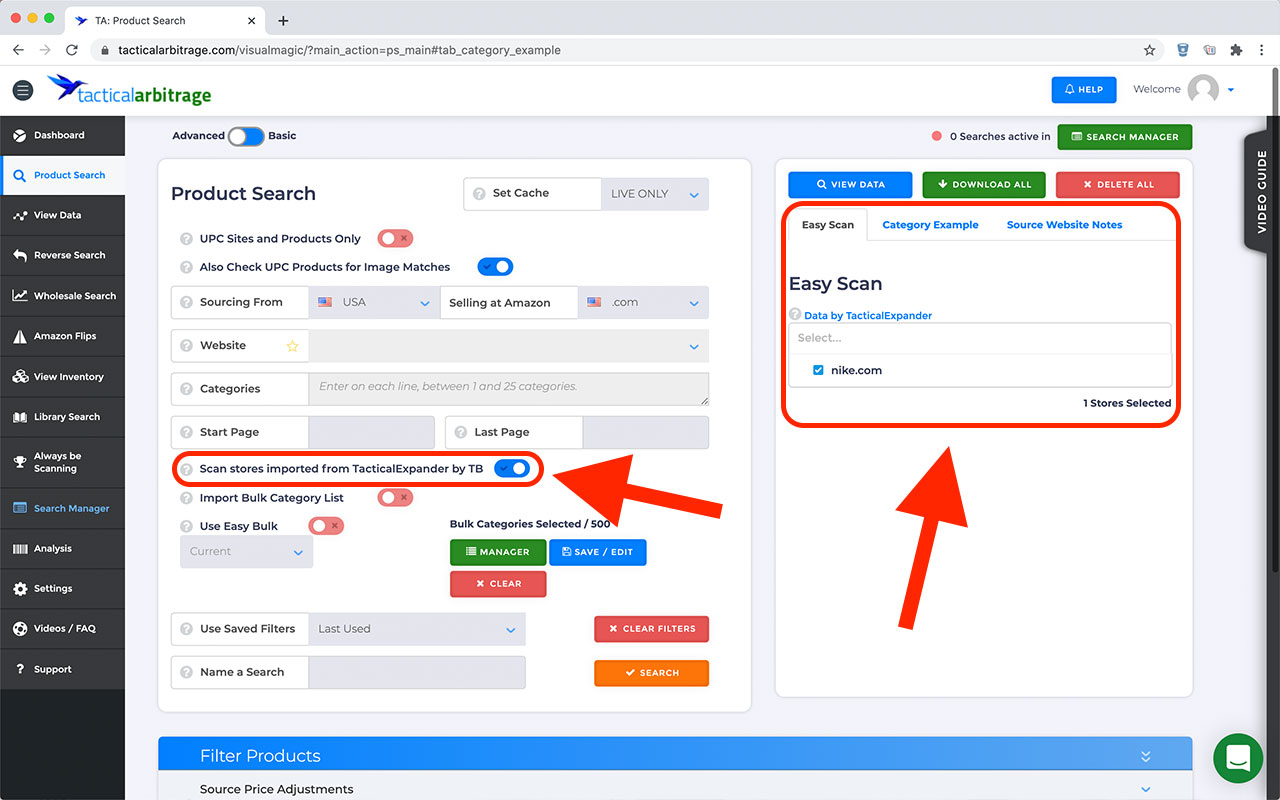Switch to the Source Website Notes tab
Screen dimensions: 1280x800
1064,225
